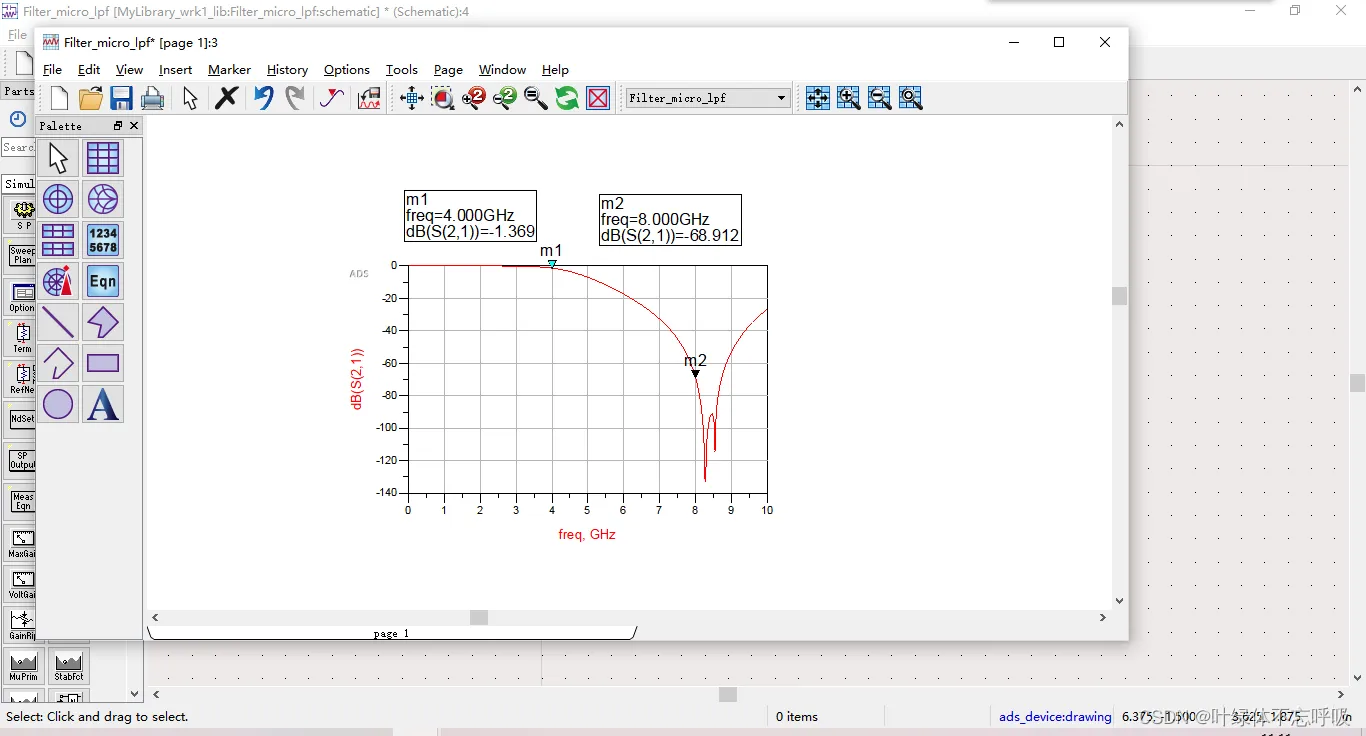This screenshot has height=736, width=1366.
Task: Insert a list (1234 5678) from palette
Action: click(x=103, y=240)
